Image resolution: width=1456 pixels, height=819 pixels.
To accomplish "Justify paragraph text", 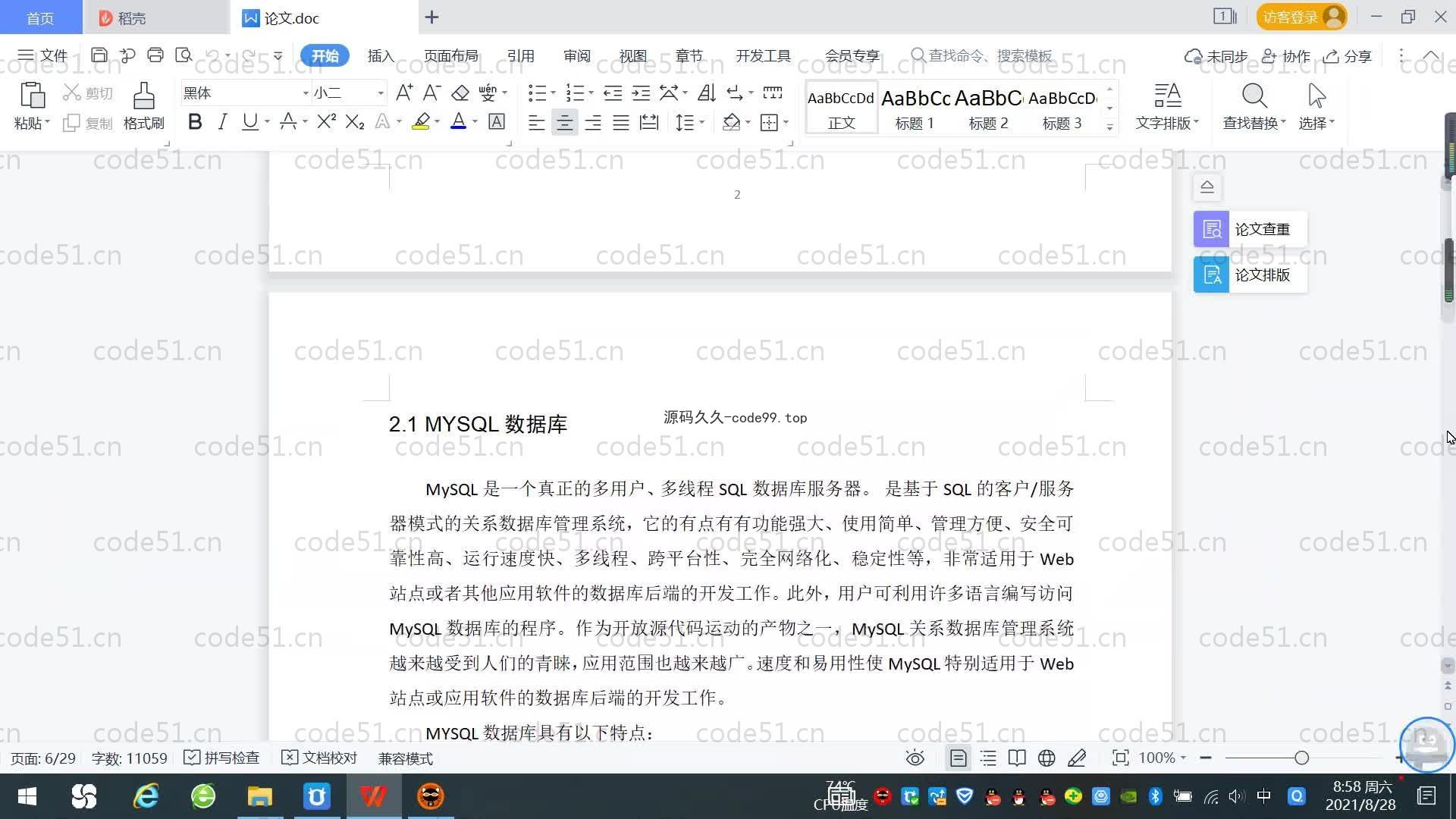I will (x=621, y=123).
